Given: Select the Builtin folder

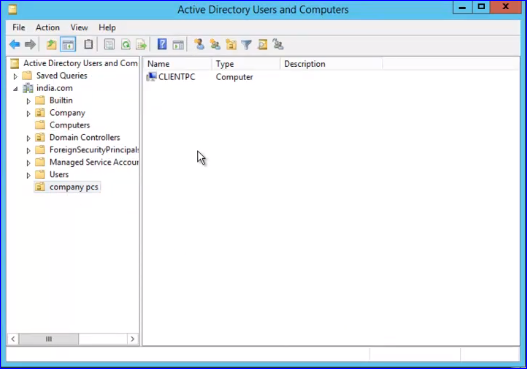Looking at the screenshot, I should (61, 100).
